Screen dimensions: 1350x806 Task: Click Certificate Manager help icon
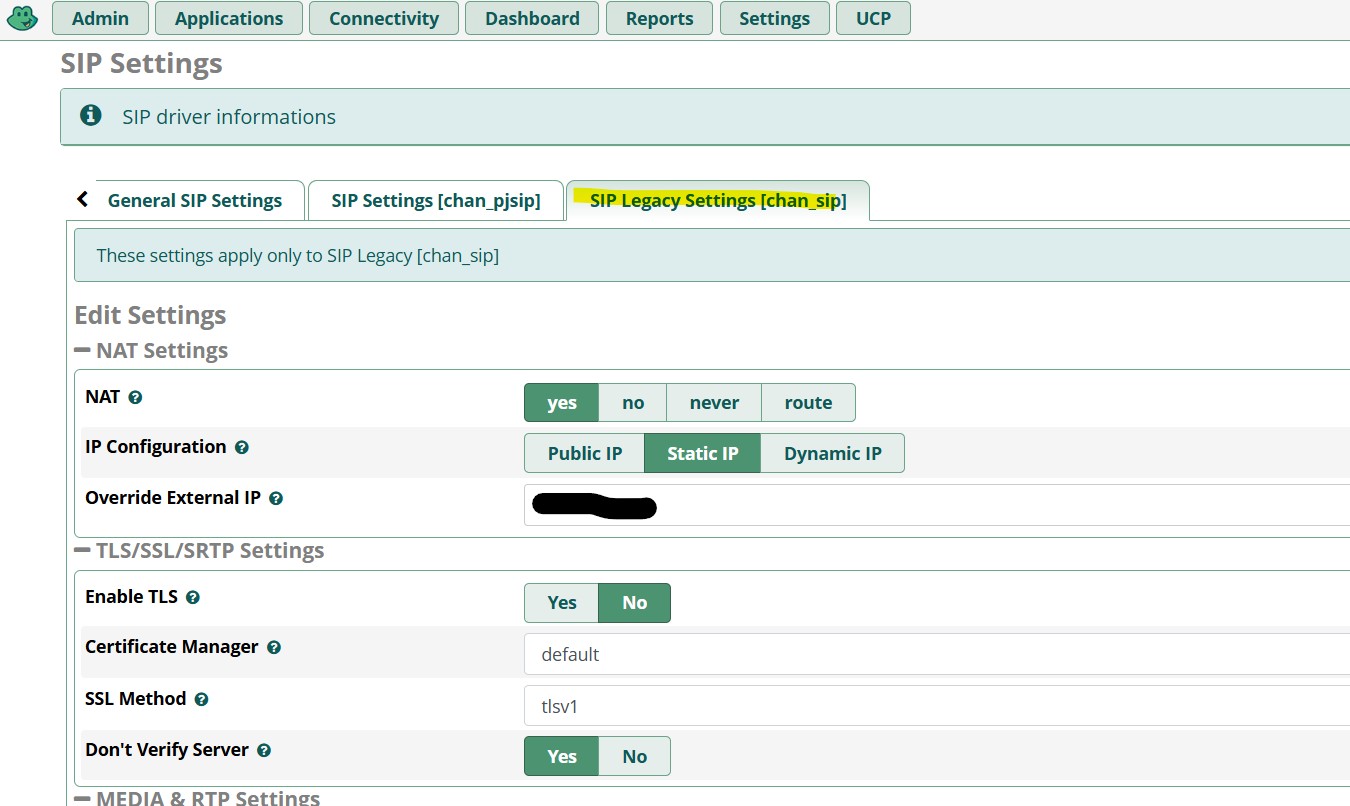274,648
